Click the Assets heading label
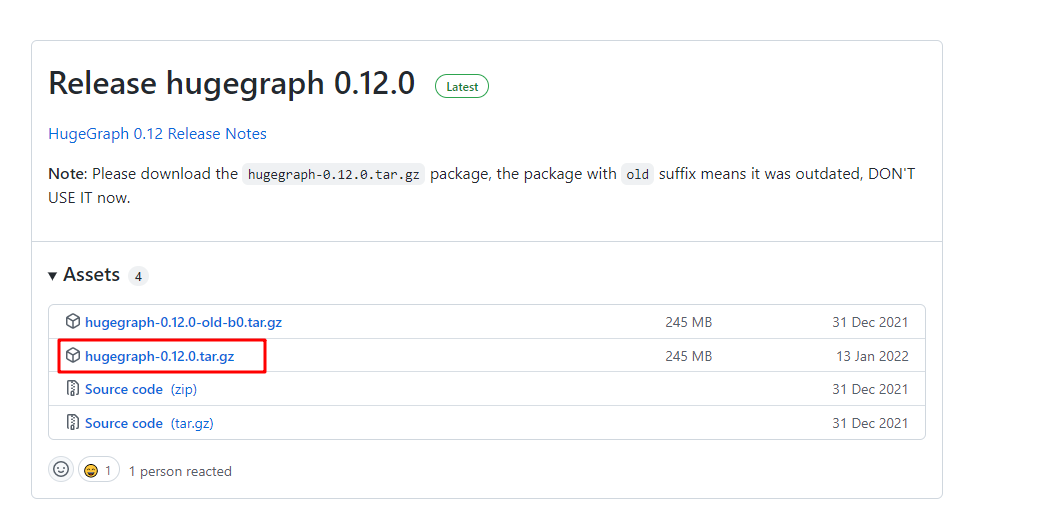1041x506 pixels. (91, 275)
